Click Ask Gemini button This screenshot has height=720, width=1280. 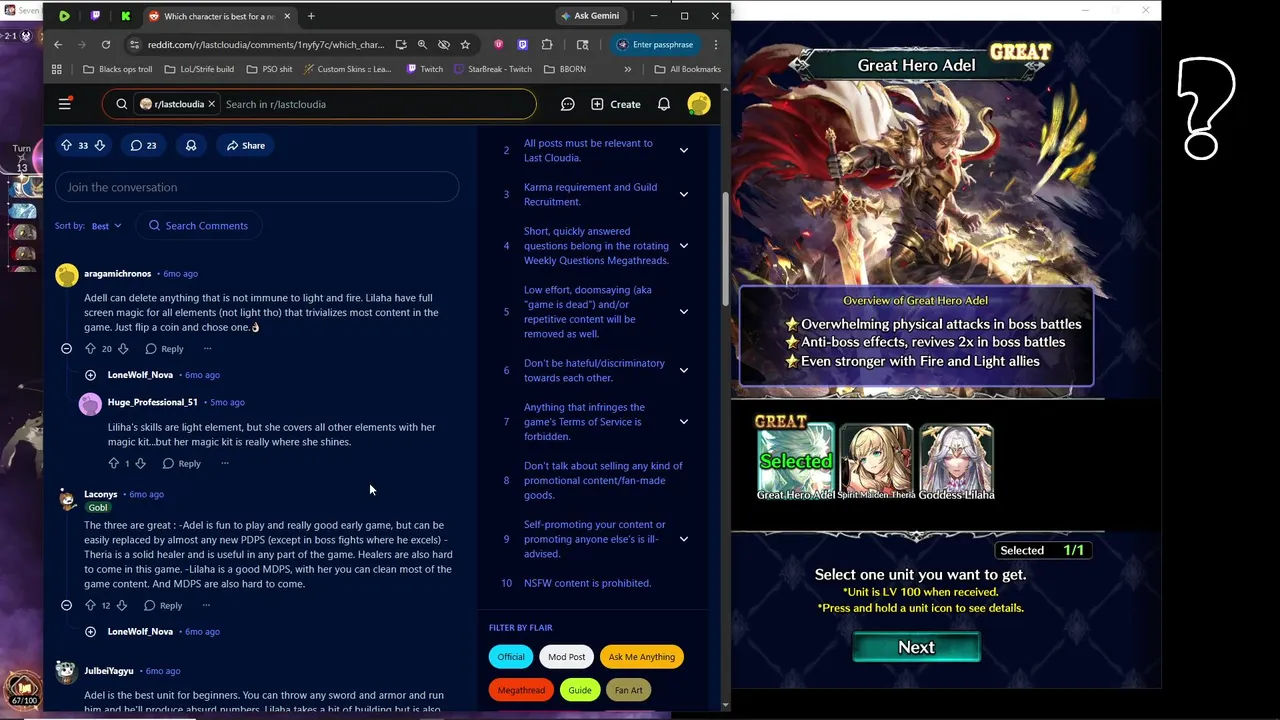(x=590, y=16)
